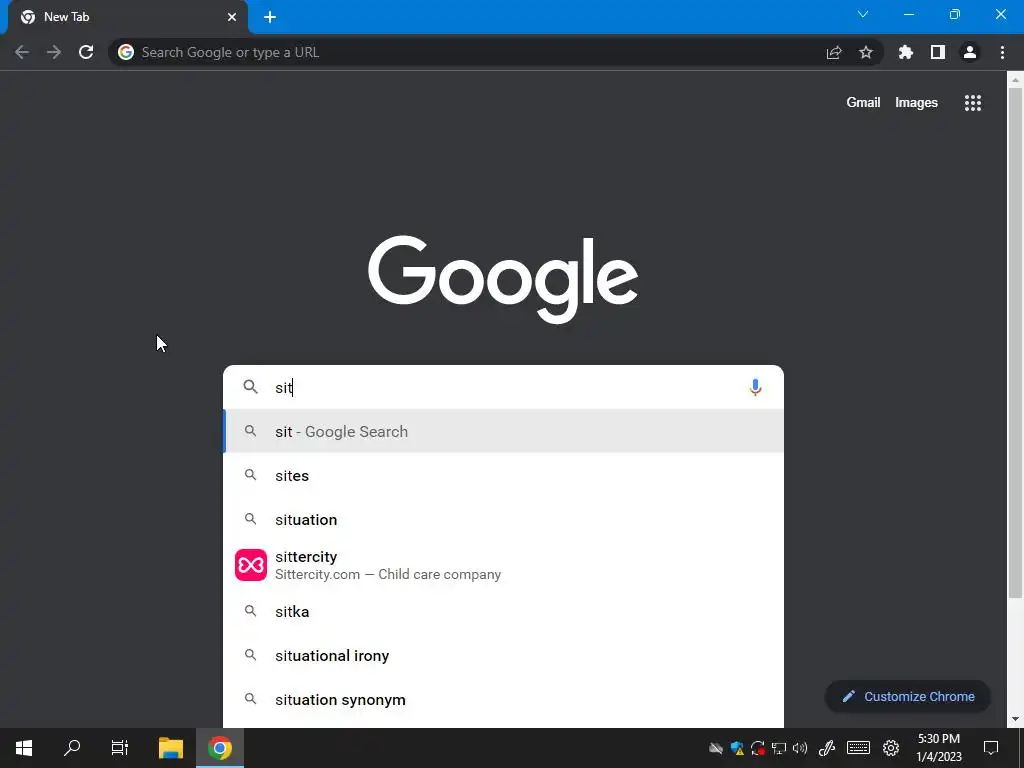Click the sittercity logo icon
The width and height of the screenshot is (1024, 768).
tap(251, 565)
